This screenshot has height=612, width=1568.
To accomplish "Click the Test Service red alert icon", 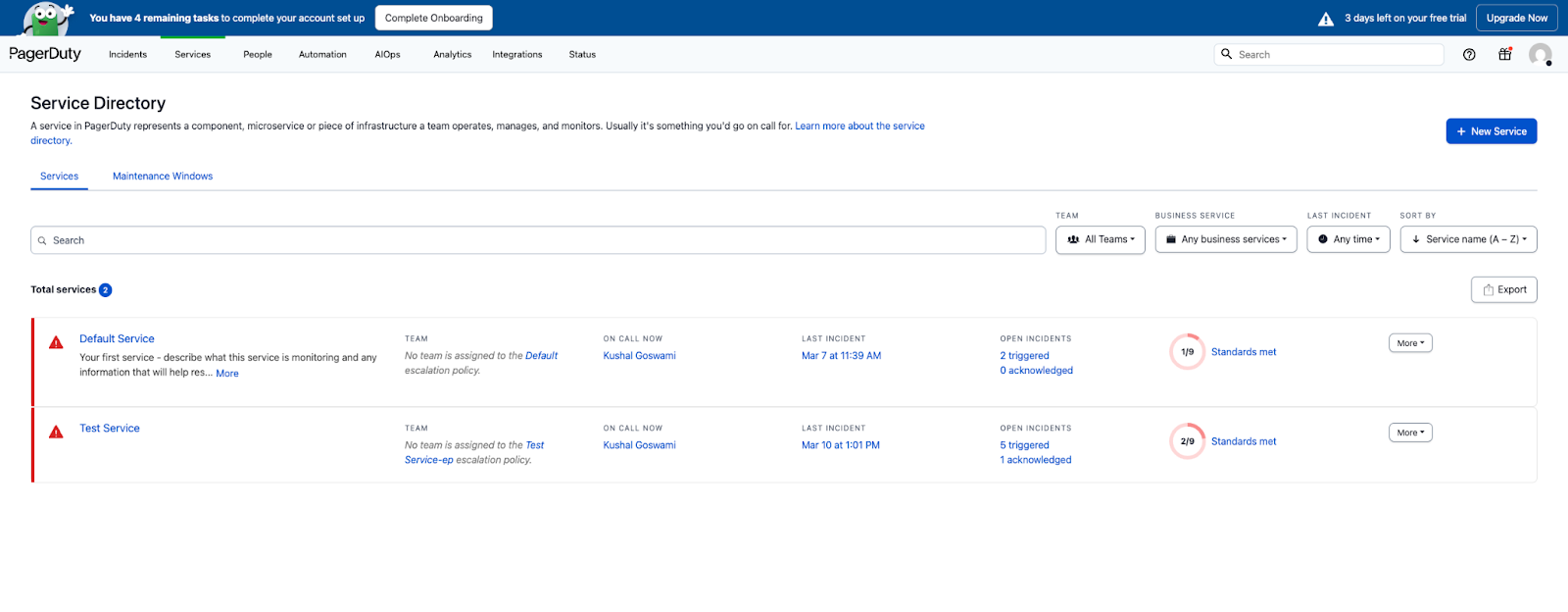I will (x=56, y=432).
